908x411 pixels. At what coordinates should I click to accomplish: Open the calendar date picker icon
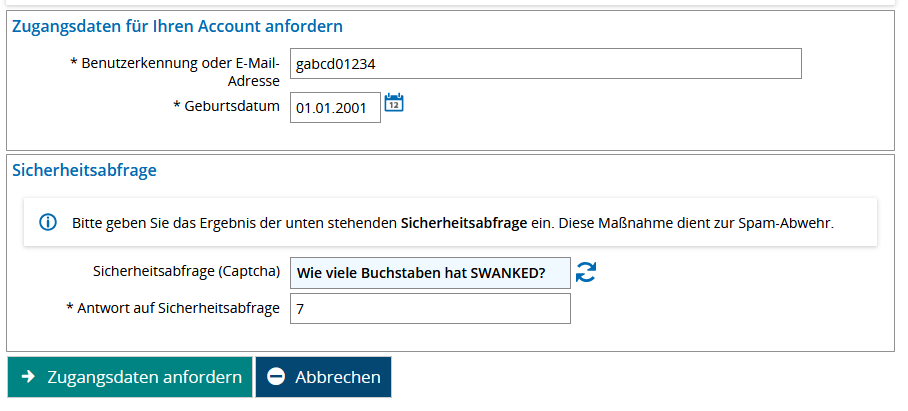(x=394, y=103)
